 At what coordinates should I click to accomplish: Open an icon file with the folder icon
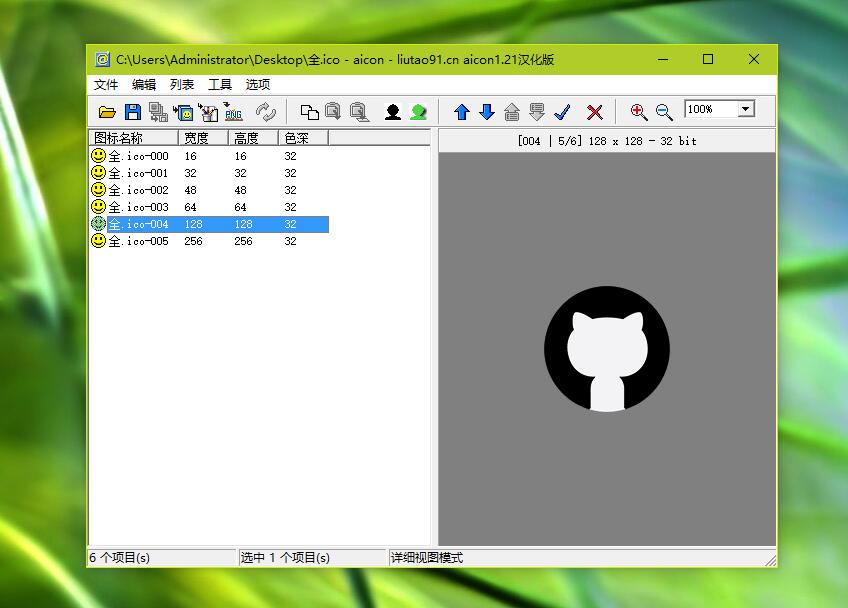point(107,112)
